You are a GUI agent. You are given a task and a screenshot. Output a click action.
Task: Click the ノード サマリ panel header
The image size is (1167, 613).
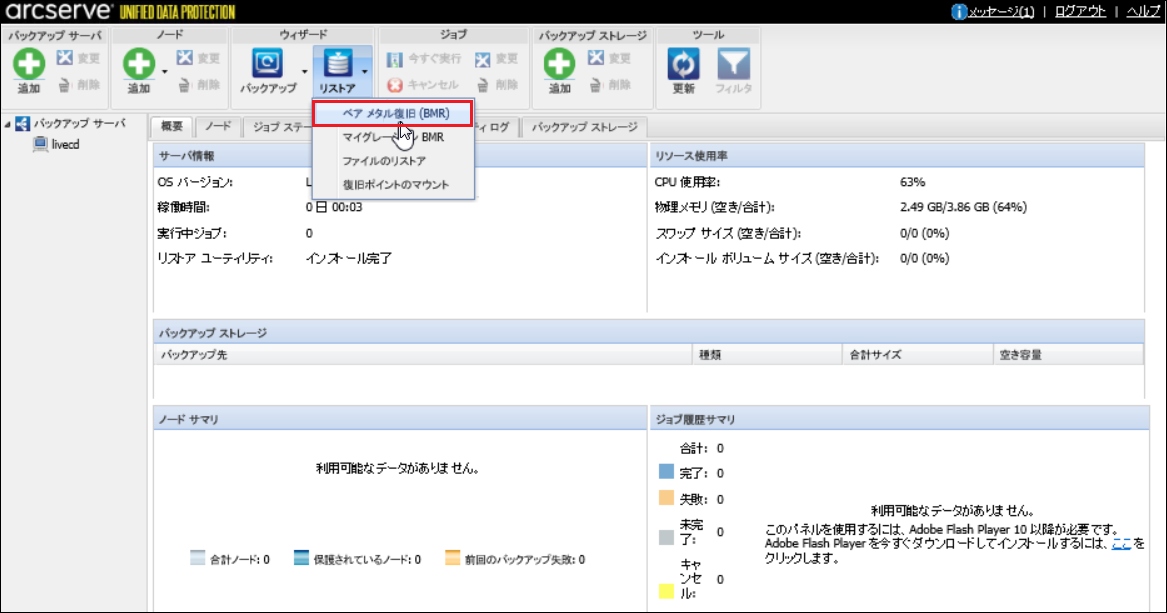(x=400, y=420)
